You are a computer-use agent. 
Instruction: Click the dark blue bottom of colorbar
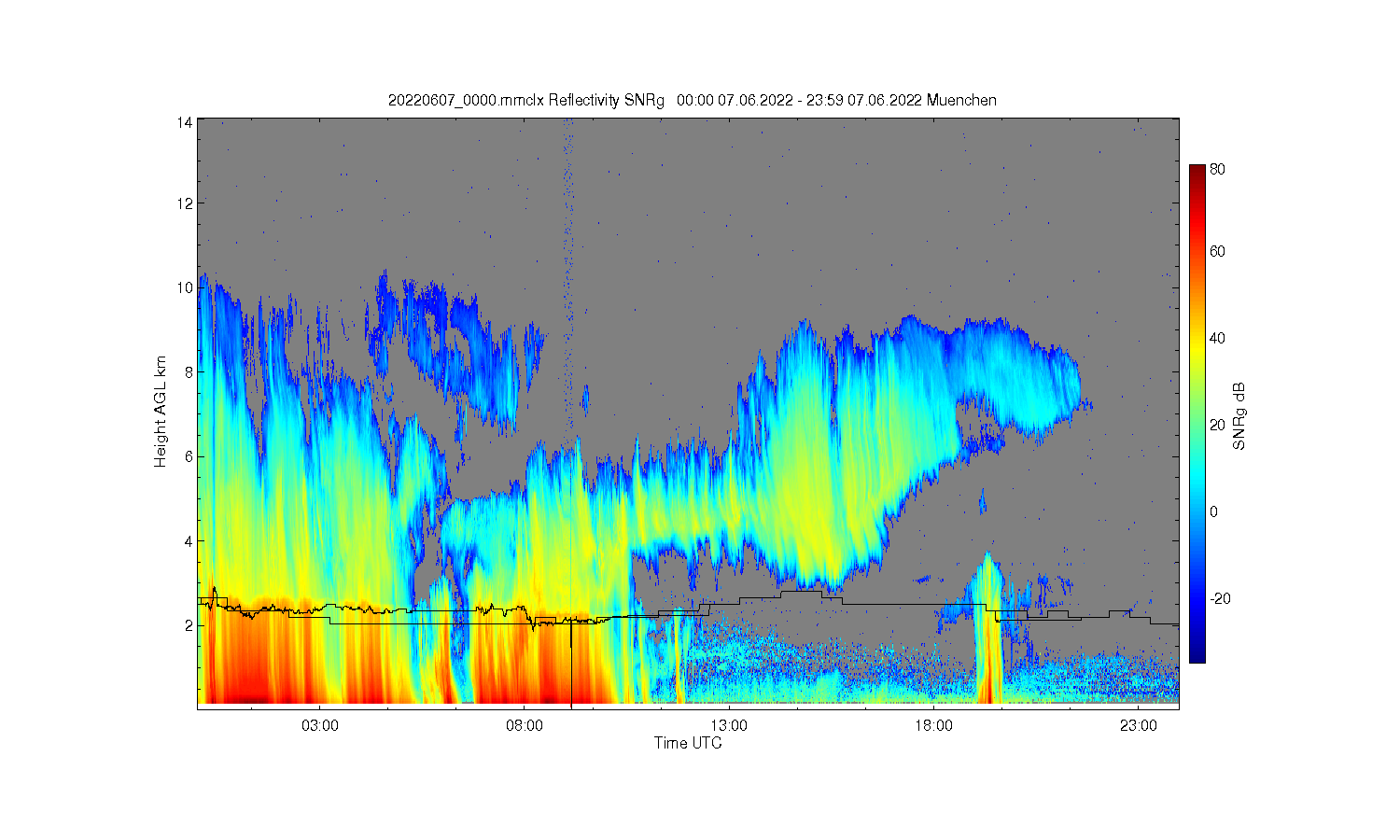pos(1197,655)
